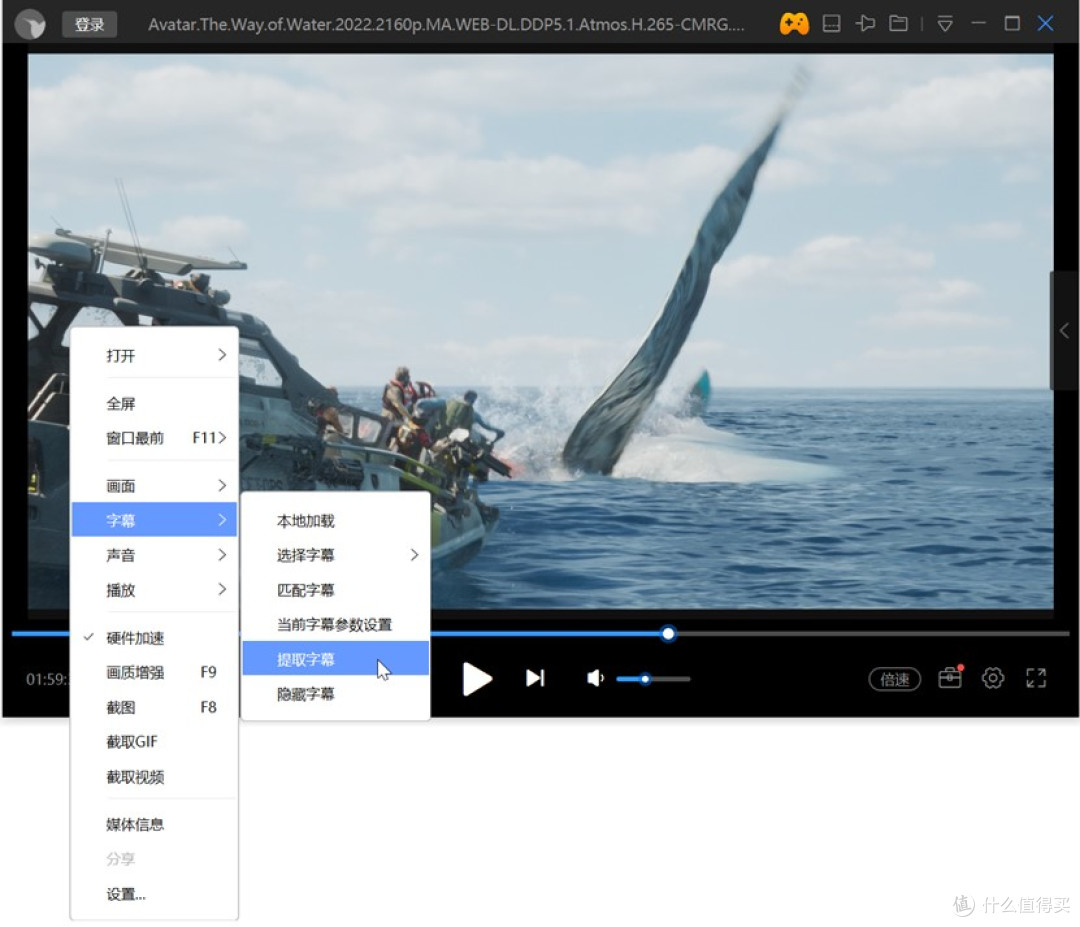1080x927 pixels.
Task: Pin the player window on top
Action: (x=865, y=24)
